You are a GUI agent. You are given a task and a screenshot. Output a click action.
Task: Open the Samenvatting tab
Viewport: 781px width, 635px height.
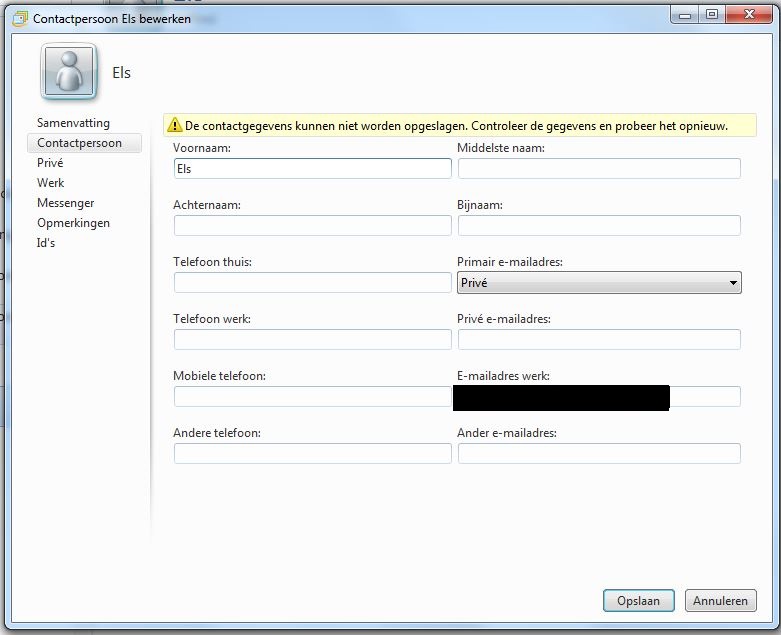coord(65,123)
